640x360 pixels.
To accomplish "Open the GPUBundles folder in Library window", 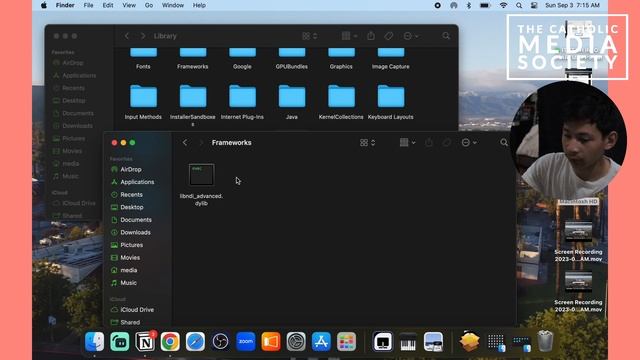I will tap(292, 58).
